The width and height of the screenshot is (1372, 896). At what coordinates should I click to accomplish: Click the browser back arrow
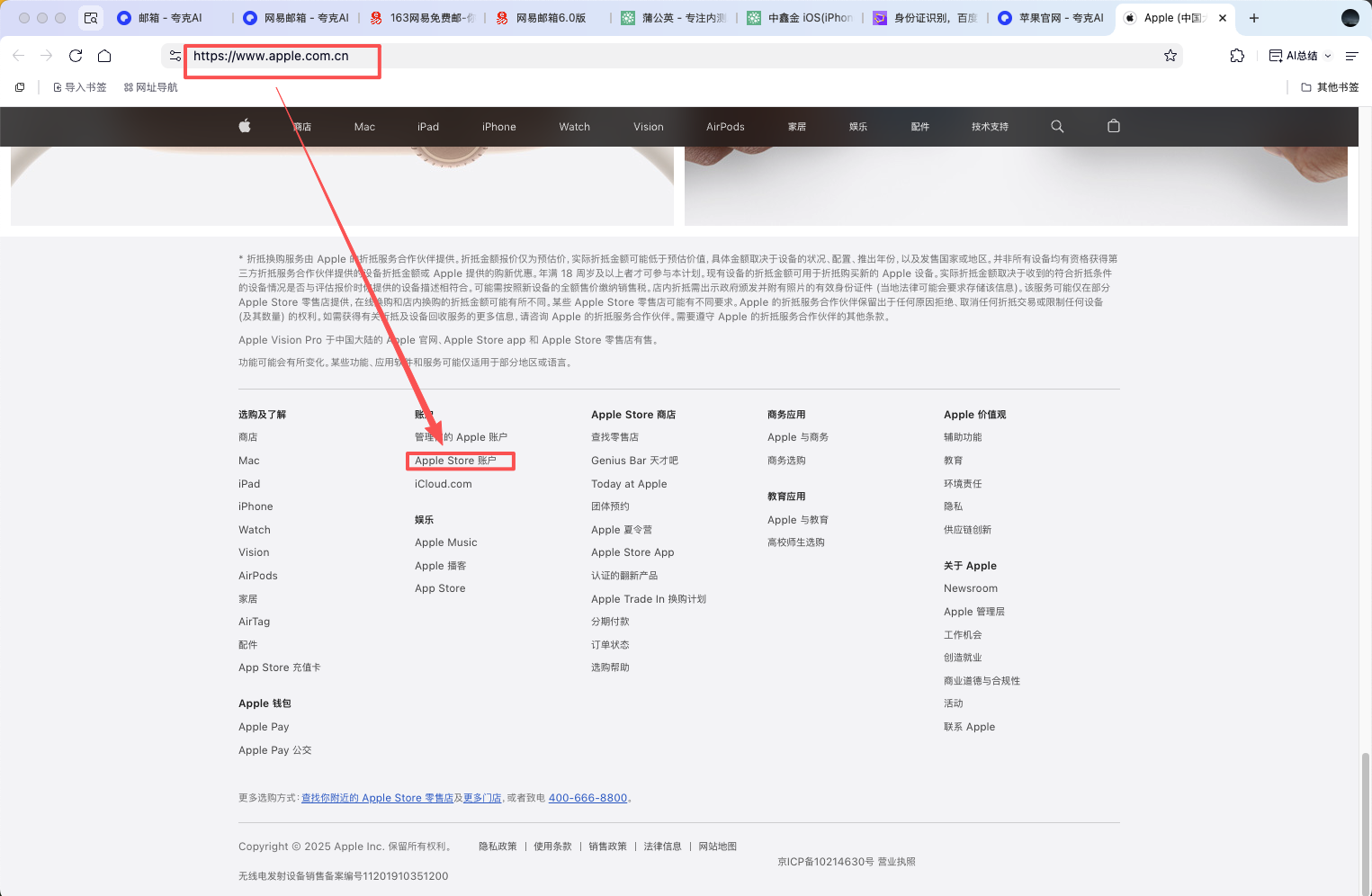[x=19, y=56]
